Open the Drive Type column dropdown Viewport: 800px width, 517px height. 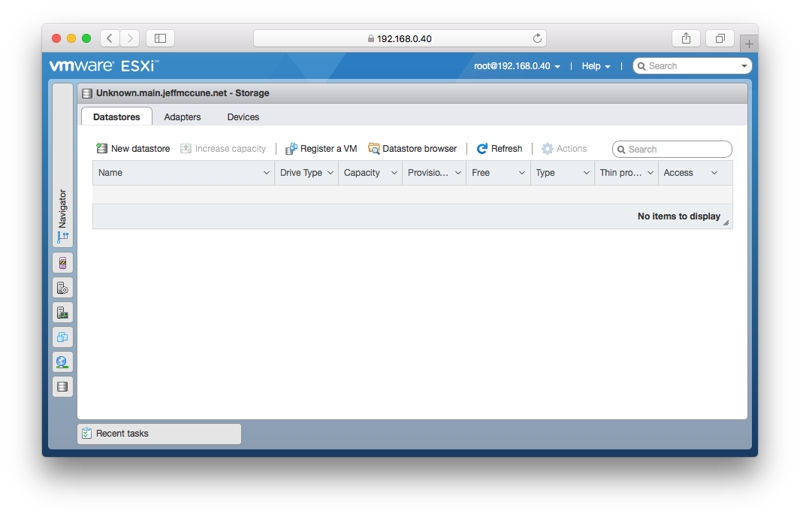point(331,173)
